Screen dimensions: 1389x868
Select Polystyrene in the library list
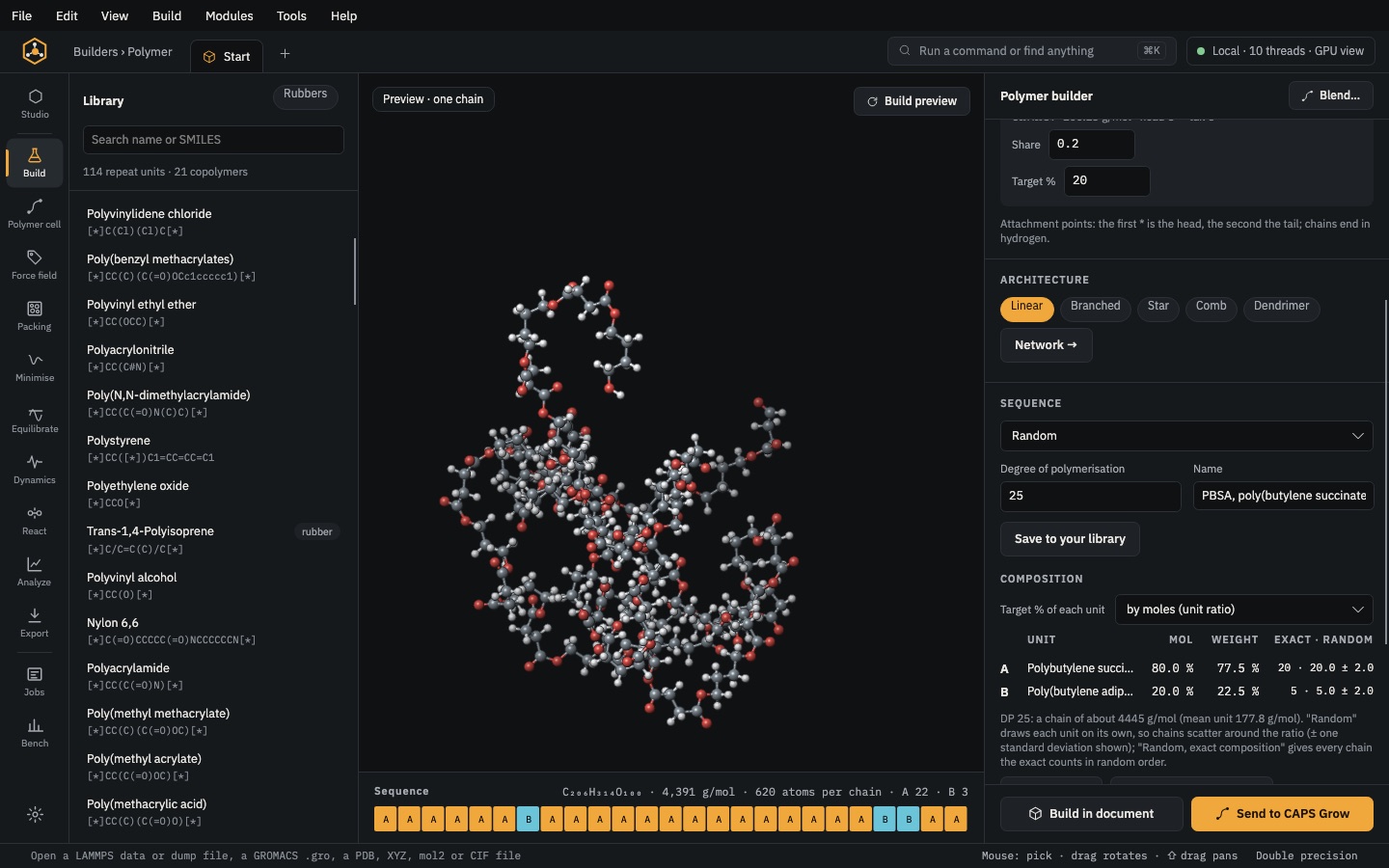(213, 448)
